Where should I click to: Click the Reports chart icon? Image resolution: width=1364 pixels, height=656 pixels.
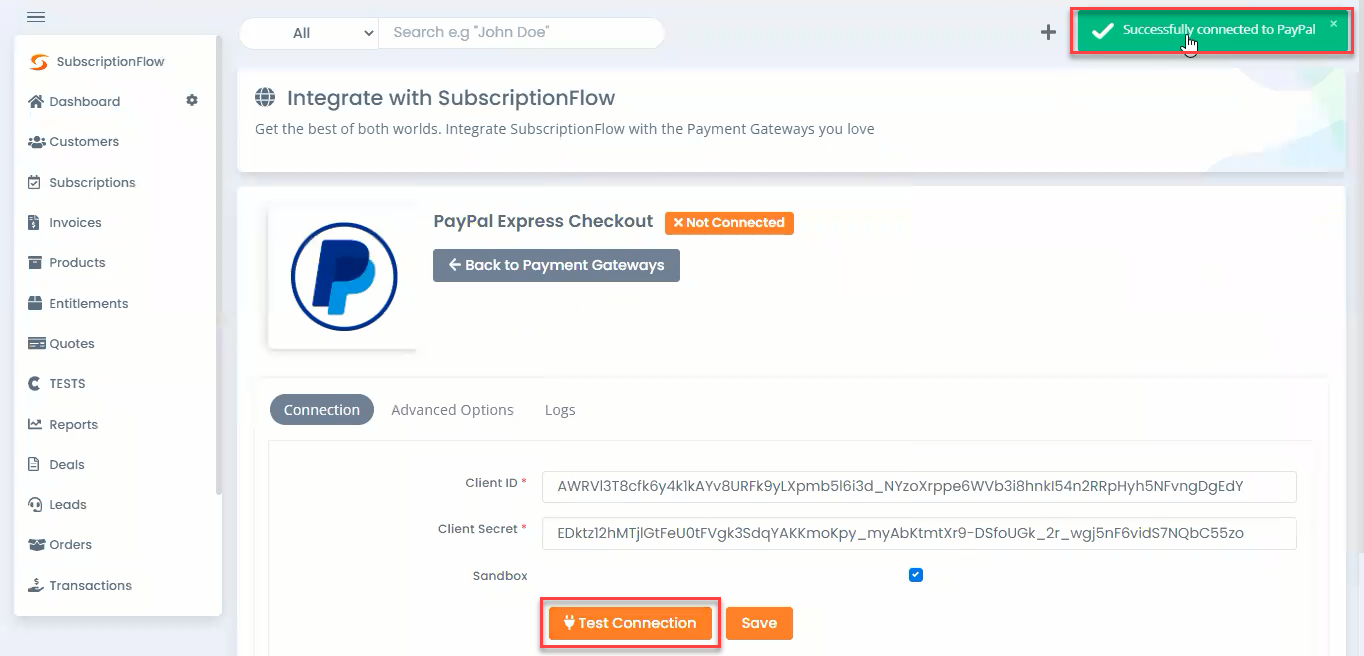click(35, 424)
